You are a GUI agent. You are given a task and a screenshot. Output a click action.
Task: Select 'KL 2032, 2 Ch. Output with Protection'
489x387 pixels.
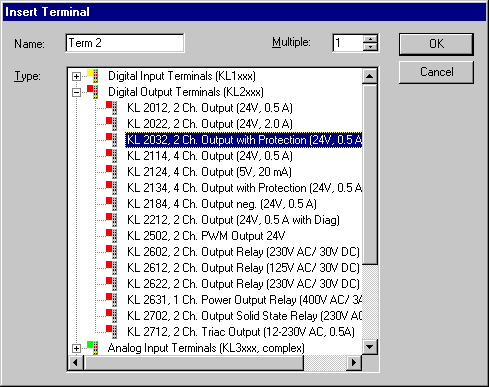click(244, 140)
